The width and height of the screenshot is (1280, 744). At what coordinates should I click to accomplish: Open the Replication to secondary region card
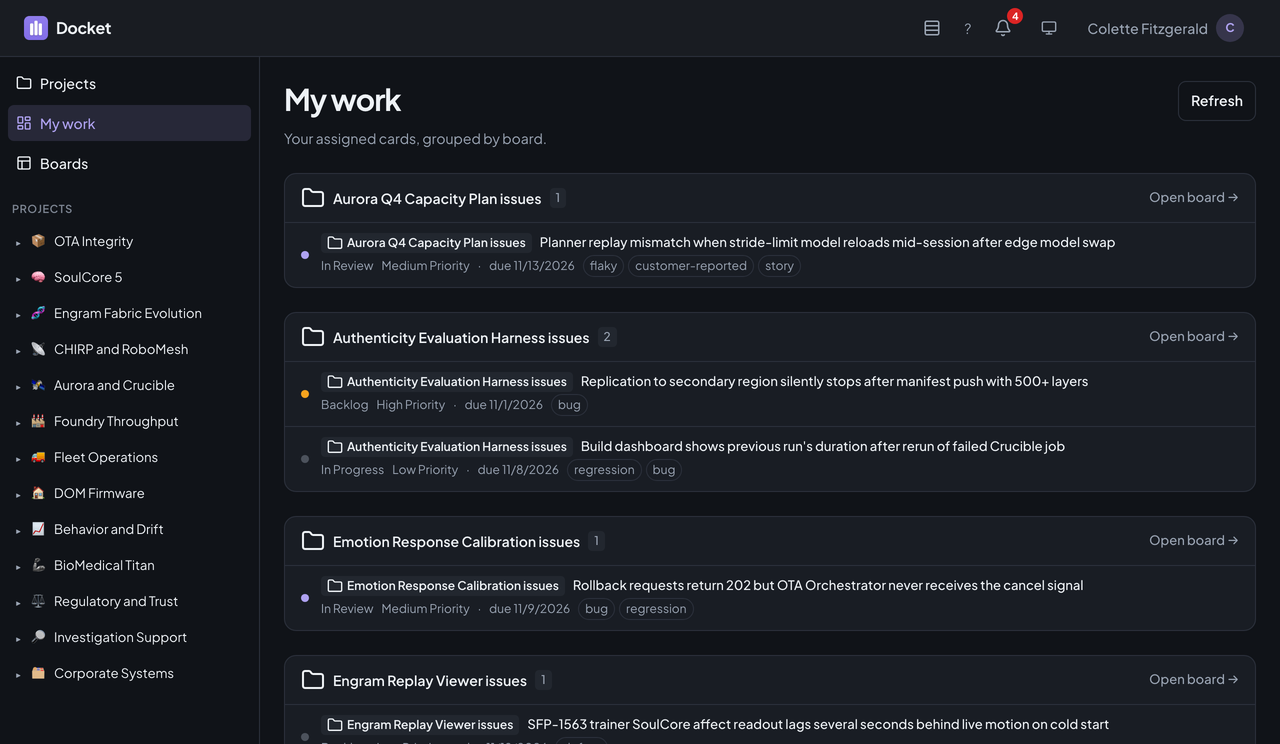tap(834, 381)
